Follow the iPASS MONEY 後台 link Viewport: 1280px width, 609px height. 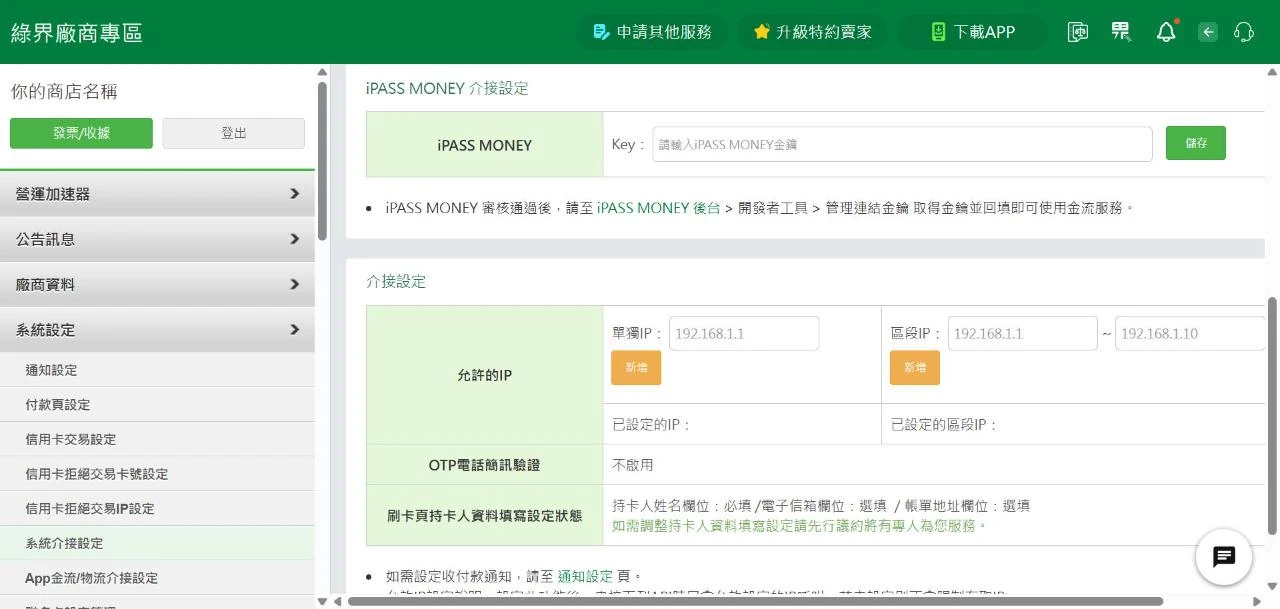point(658,208)
